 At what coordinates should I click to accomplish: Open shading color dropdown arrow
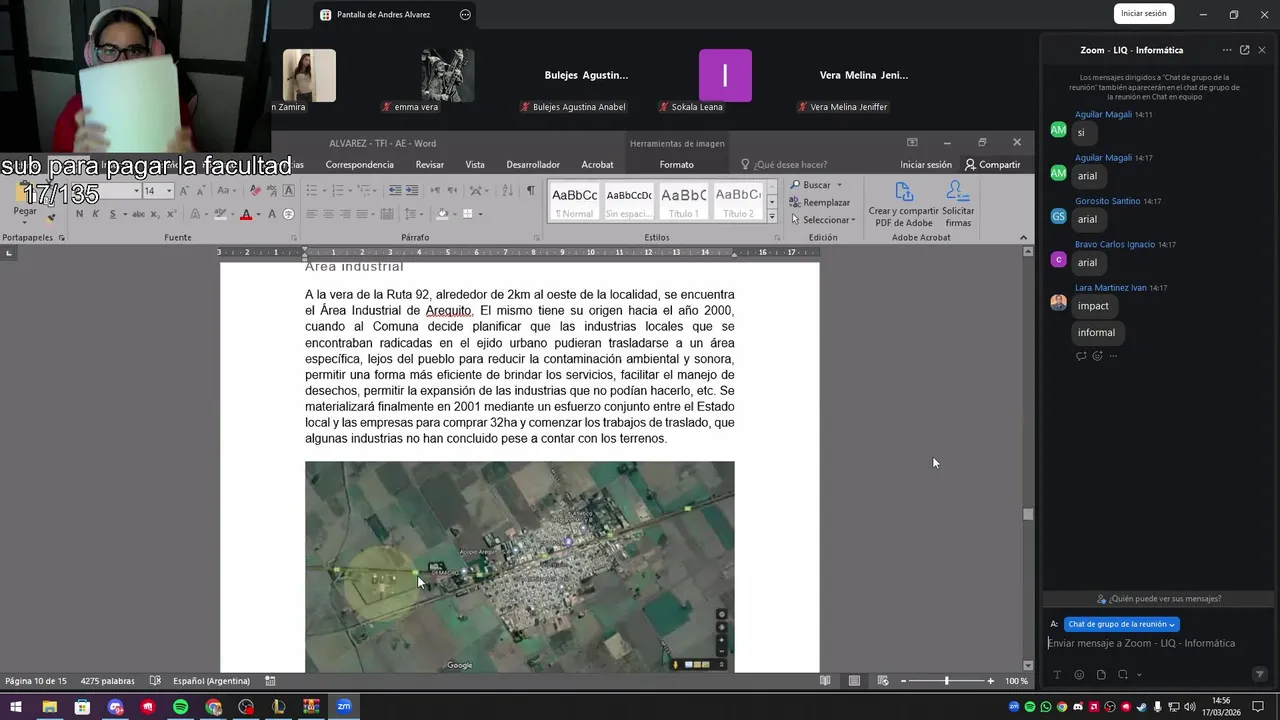coord(454,214)
